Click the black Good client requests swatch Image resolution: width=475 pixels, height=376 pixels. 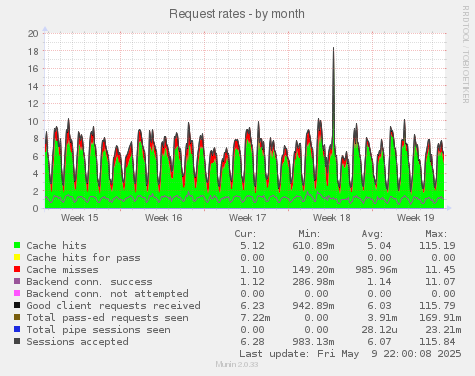[x=17, y=305]
